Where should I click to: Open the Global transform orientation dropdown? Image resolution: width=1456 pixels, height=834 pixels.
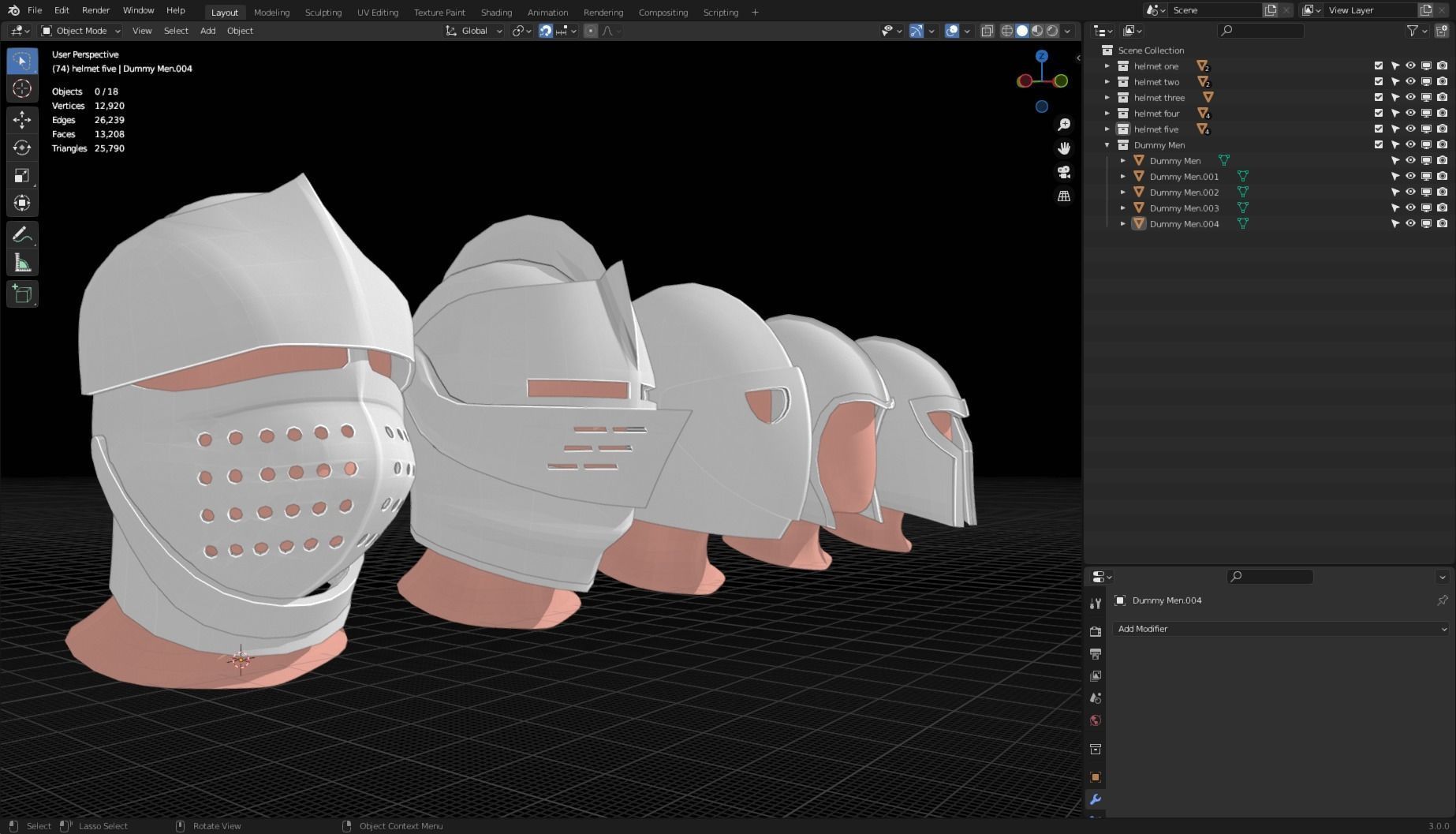pyautogui.click(x=473, y=31)
